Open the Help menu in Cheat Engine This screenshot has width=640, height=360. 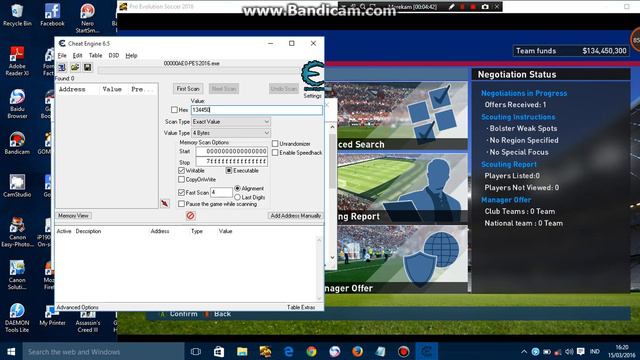coord(131,56)
